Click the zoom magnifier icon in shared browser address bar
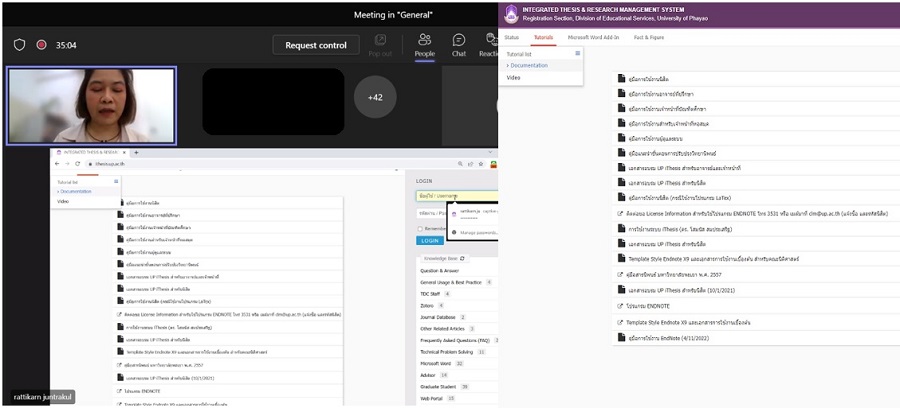Viewport: 900px width, 408px height. pyautogui.click(x=461, y=164)
